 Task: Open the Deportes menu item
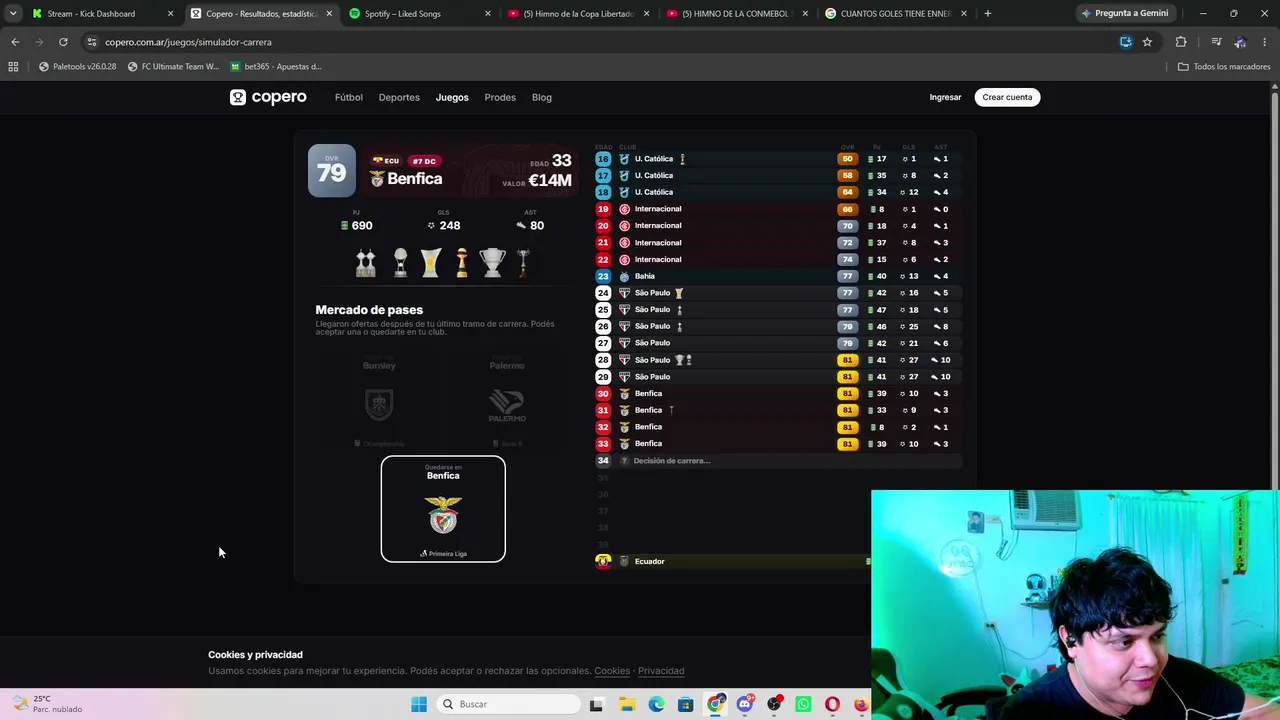[x=399, y=97]
